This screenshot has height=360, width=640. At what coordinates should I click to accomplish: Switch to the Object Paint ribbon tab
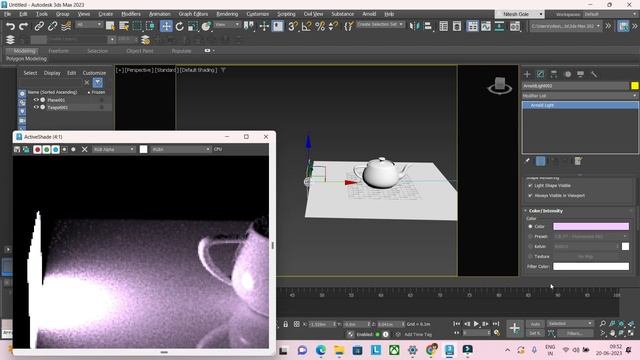pos(140,51)
